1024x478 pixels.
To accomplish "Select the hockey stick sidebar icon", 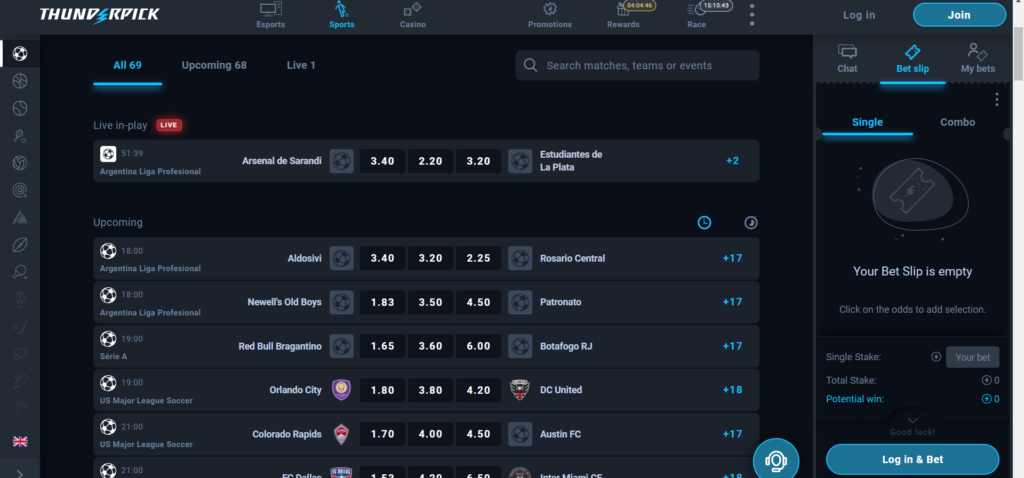I will click(20, 327).
